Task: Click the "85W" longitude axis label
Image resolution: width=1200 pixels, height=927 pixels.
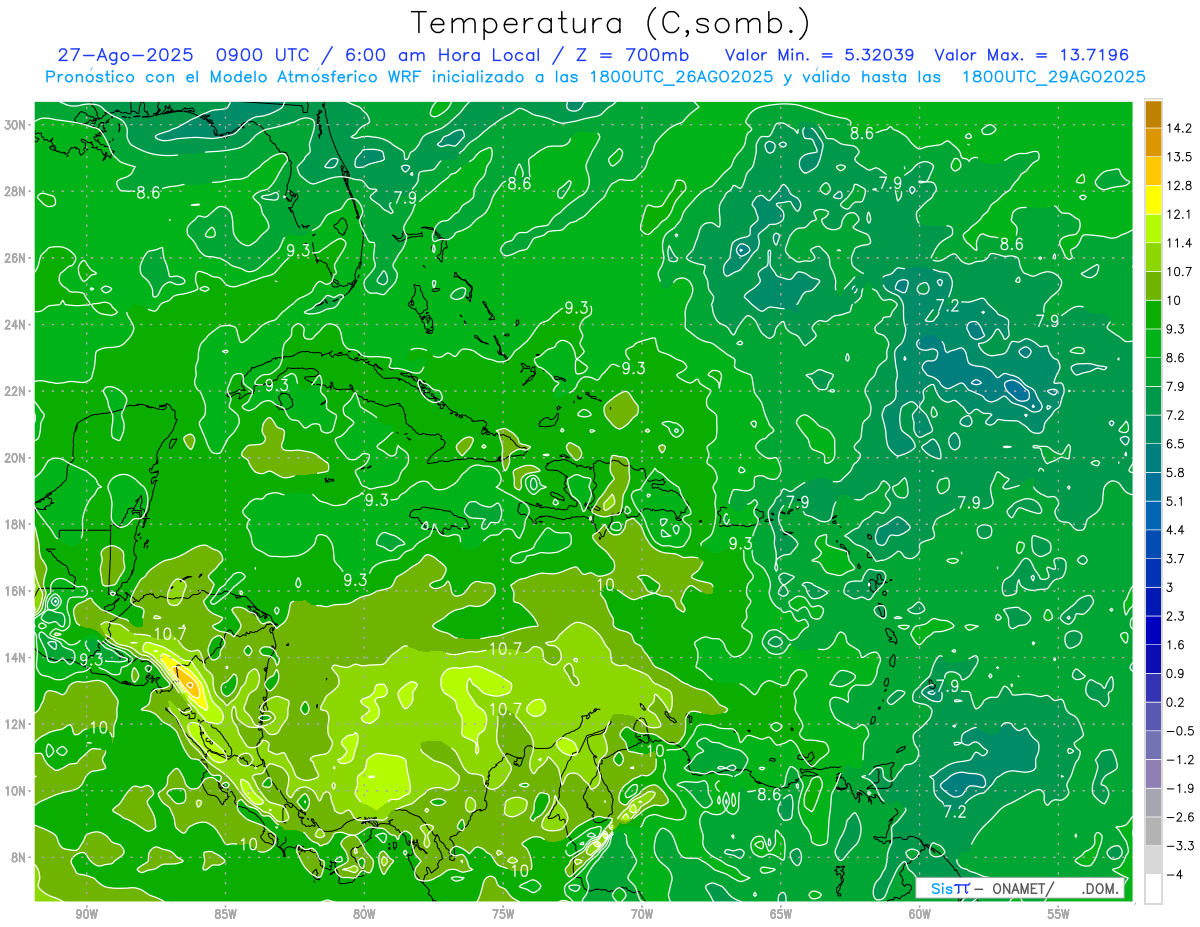Action: [x=225, y=914]
